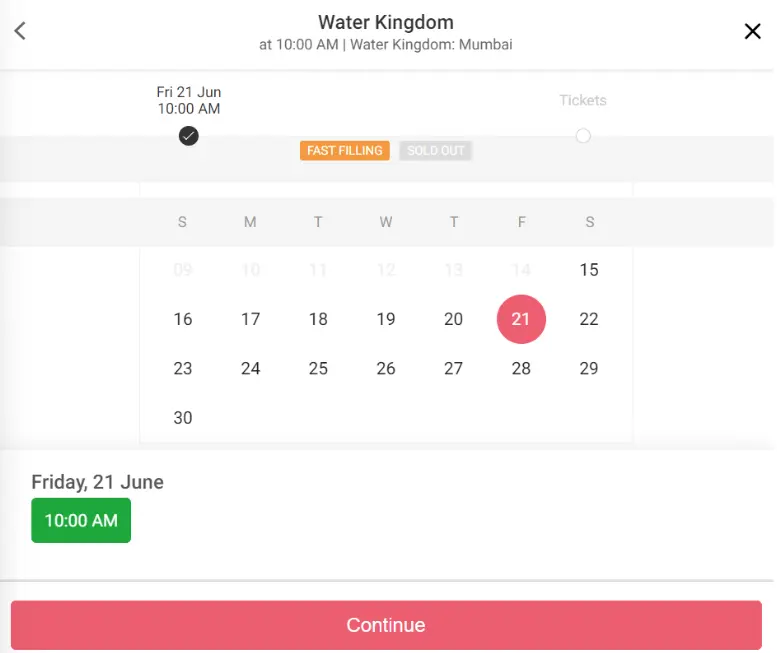The width and height of the screenshot is (777, 653).
Task: Open the Tickets step label
Action: (583, 100)
